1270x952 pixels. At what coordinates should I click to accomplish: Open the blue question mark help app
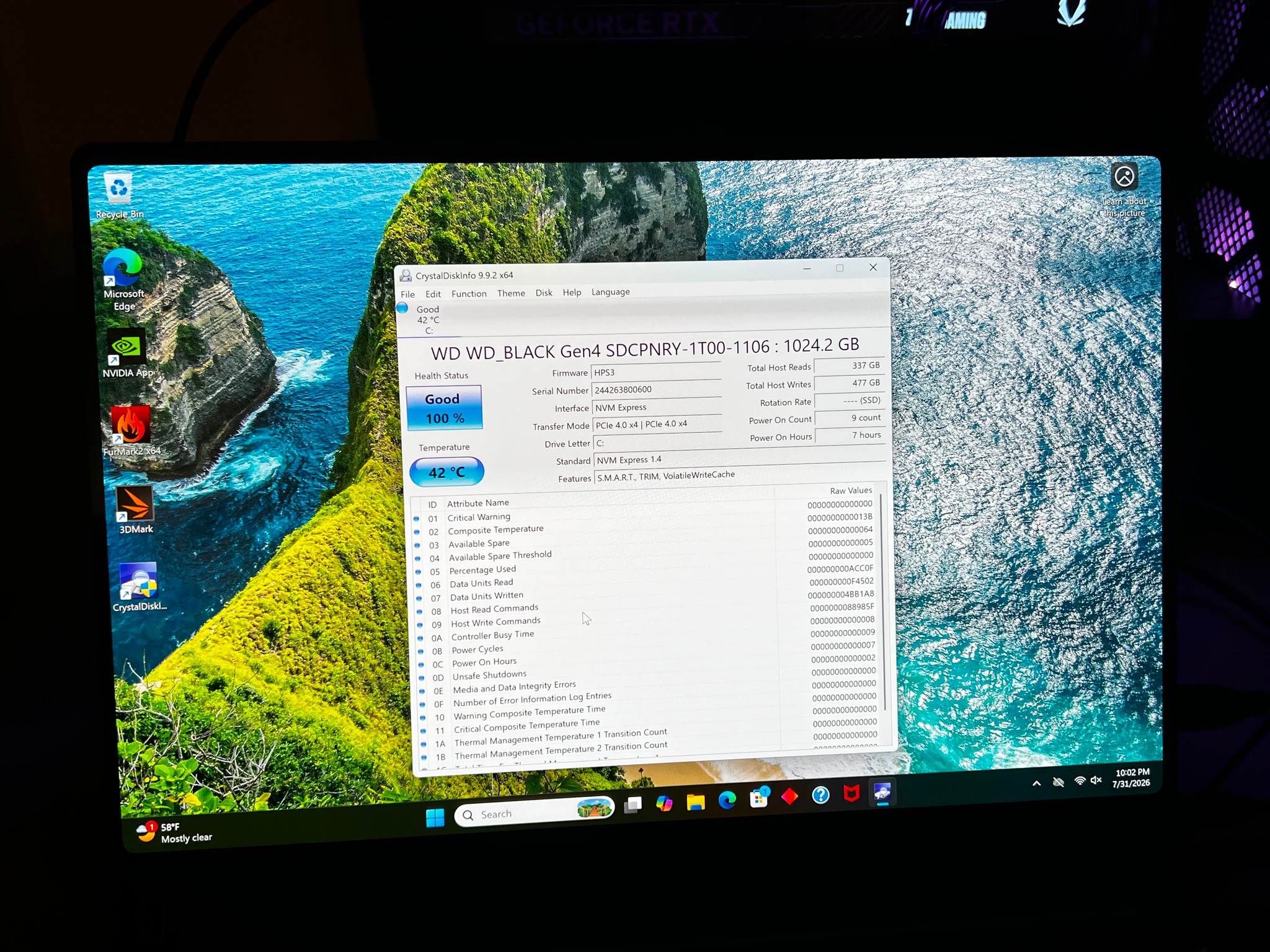point(820,795)
